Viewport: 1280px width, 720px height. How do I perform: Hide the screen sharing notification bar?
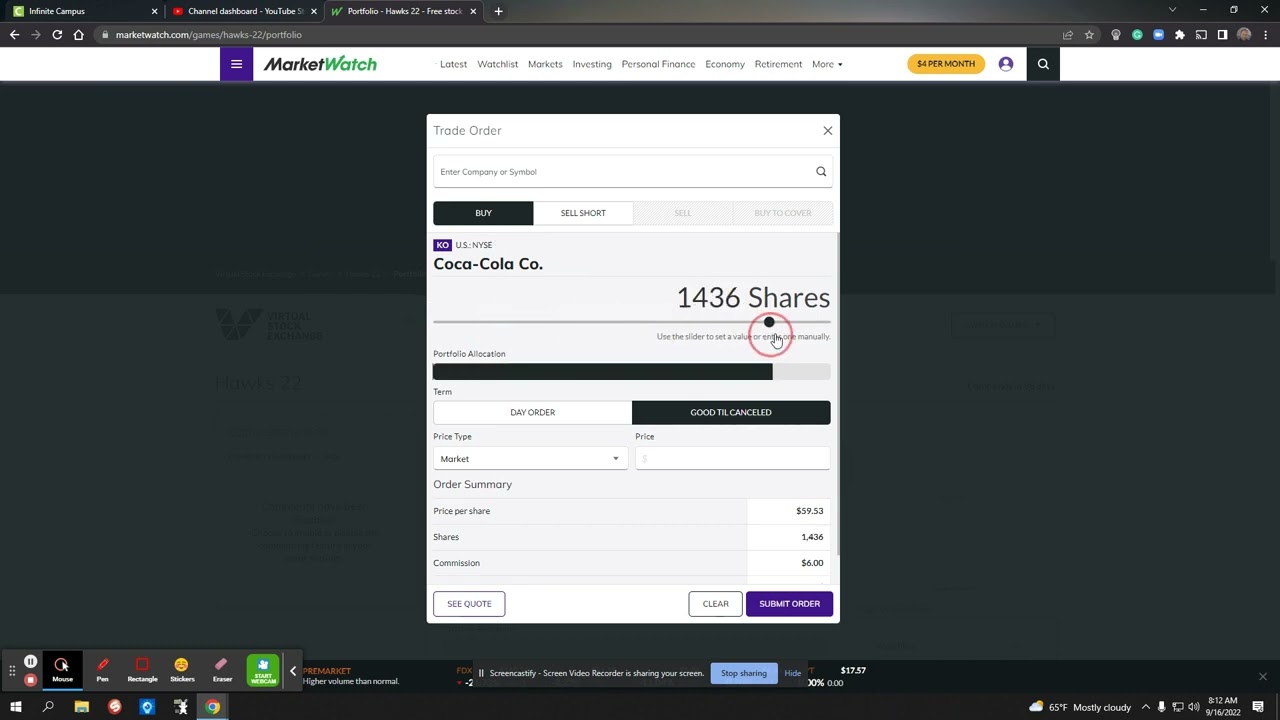(792, 673)
